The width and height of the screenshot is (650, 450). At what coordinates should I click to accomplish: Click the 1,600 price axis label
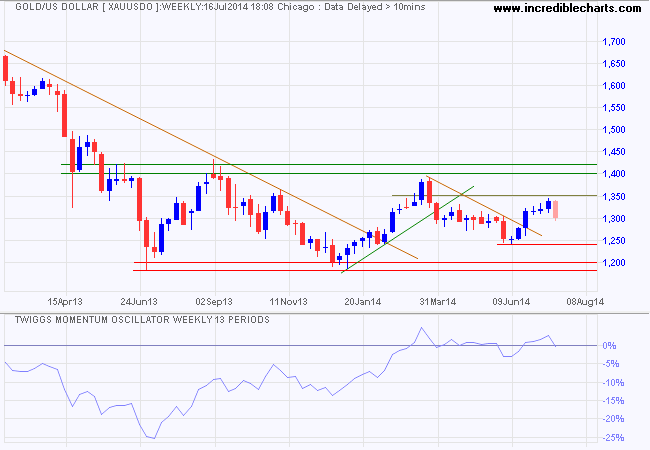pos(614,86)
